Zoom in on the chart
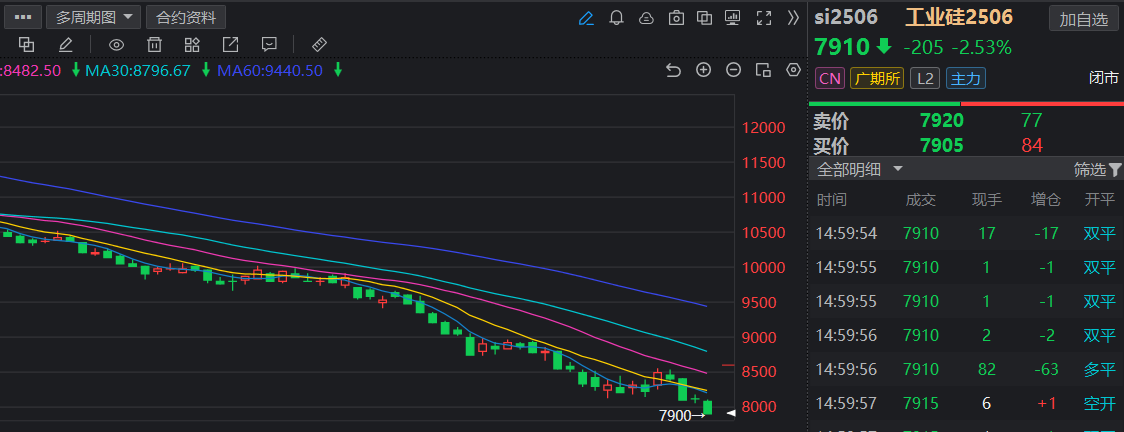The width and height of the screenshot is (1124, 432). (704, 69)
